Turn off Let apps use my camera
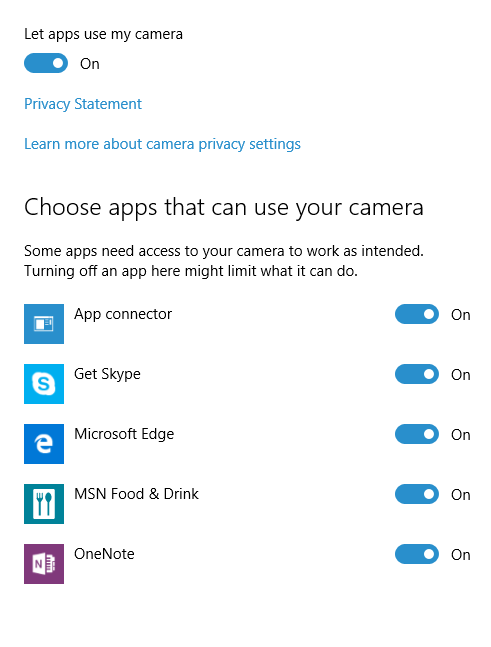This screenshot has height=647, width=491. 46,63
